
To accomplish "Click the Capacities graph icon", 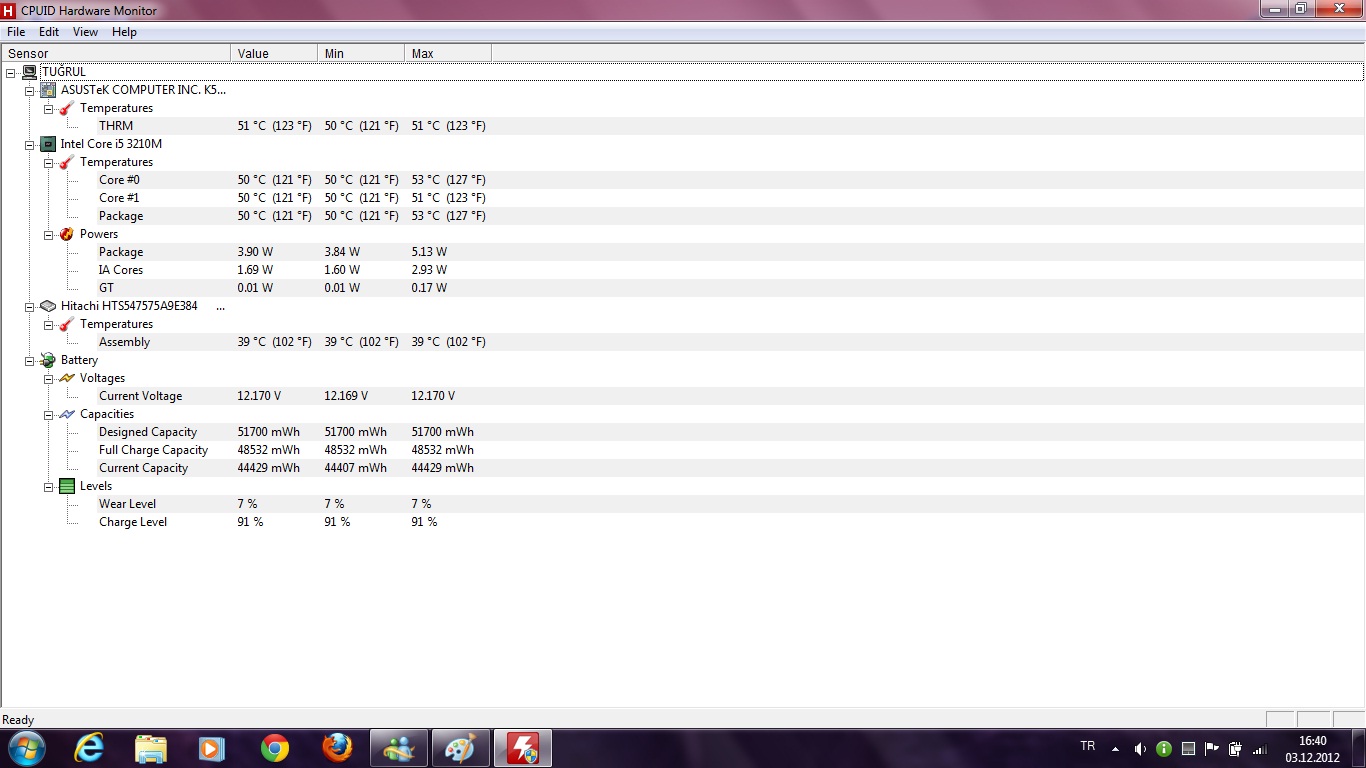I will (x=67, y=414).
